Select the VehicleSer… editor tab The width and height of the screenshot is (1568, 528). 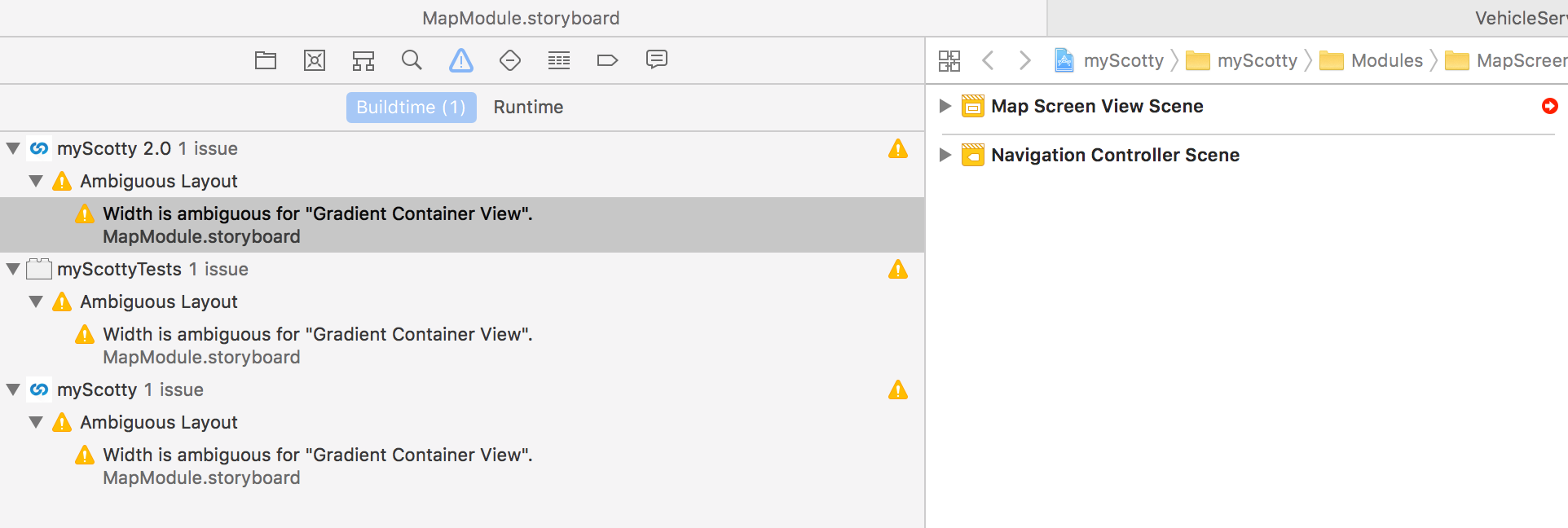tap(1308, 18)
